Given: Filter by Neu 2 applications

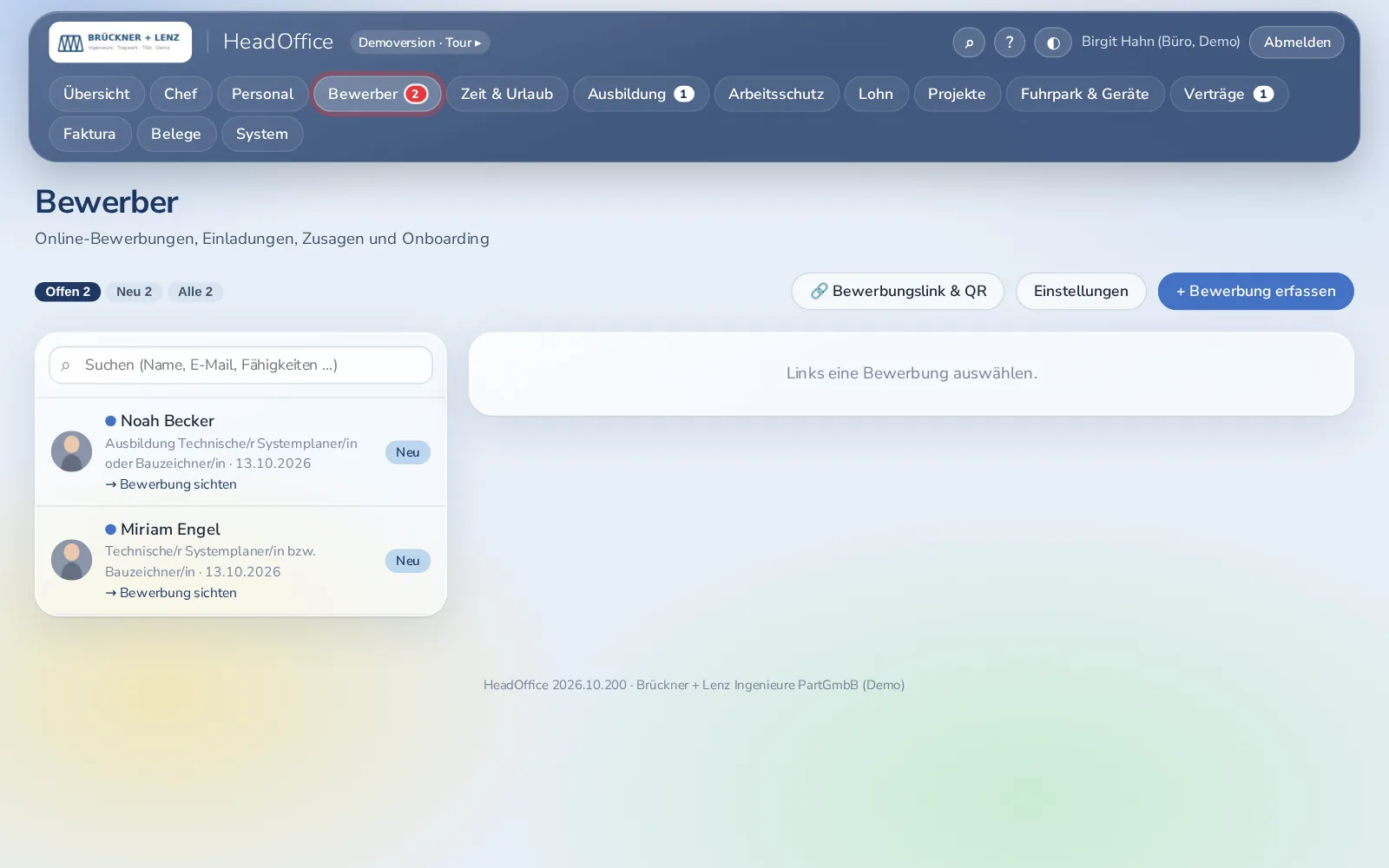Looking at the screenshot, I should tap(134, 292).
